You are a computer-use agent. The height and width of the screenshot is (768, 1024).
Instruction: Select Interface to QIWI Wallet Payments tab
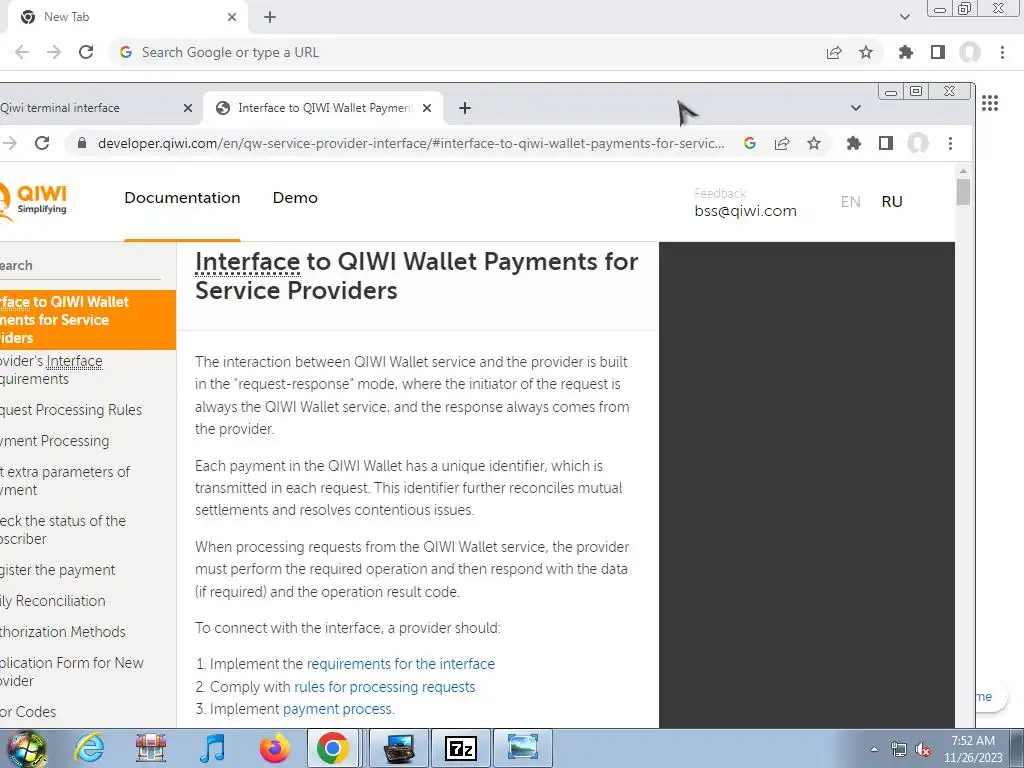[x=324, y=108]
